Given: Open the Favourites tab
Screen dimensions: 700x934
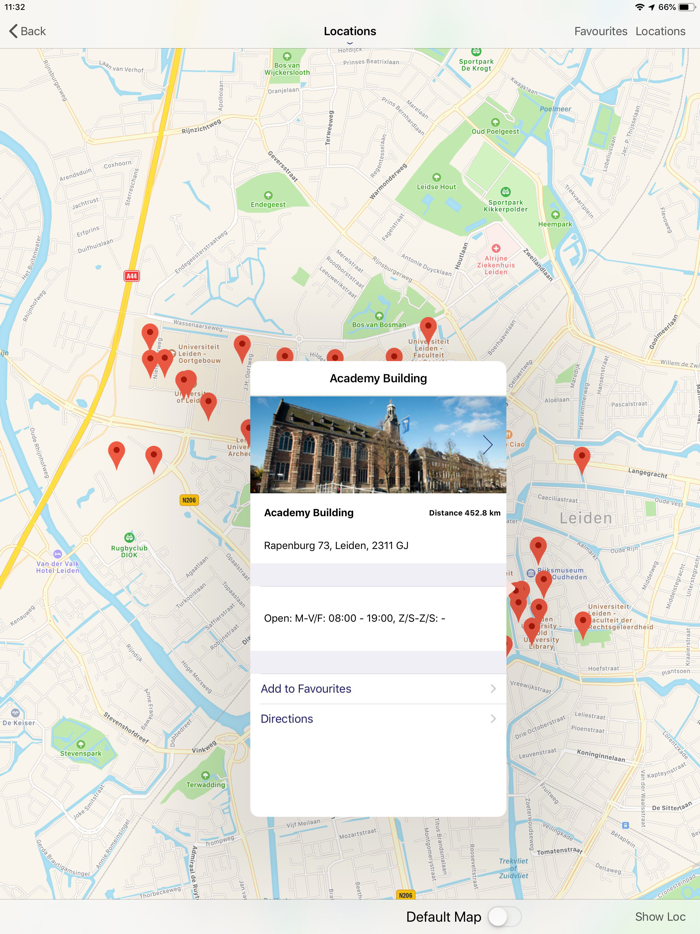Looking at the screenshot, I should pos(601,31).
